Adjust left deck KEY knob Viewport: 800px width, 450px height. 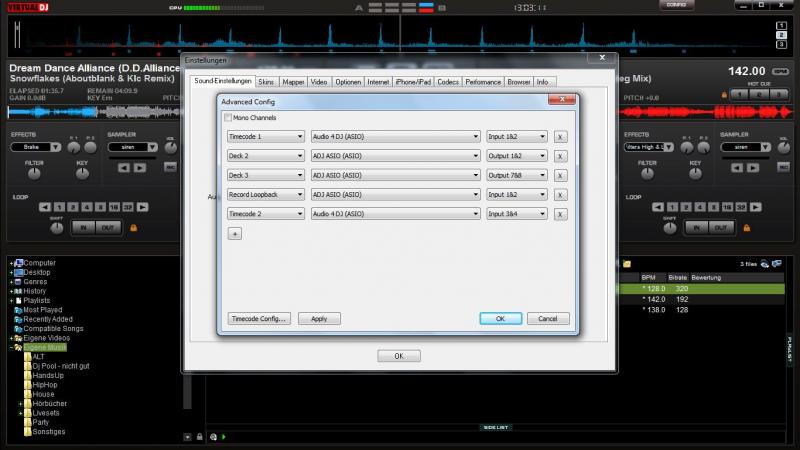pyautogui.click(x=82, y=174)
